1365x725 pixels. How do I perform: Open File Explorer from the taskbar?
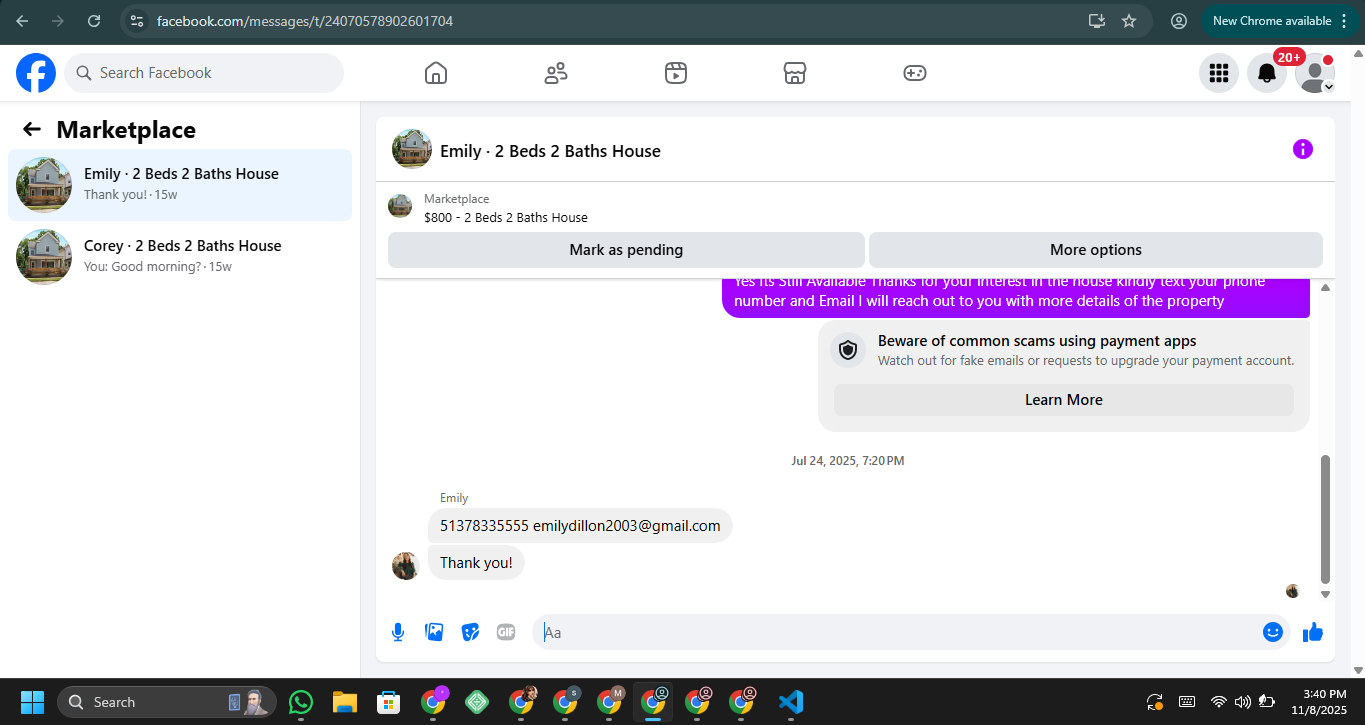(x=344, y=702)
